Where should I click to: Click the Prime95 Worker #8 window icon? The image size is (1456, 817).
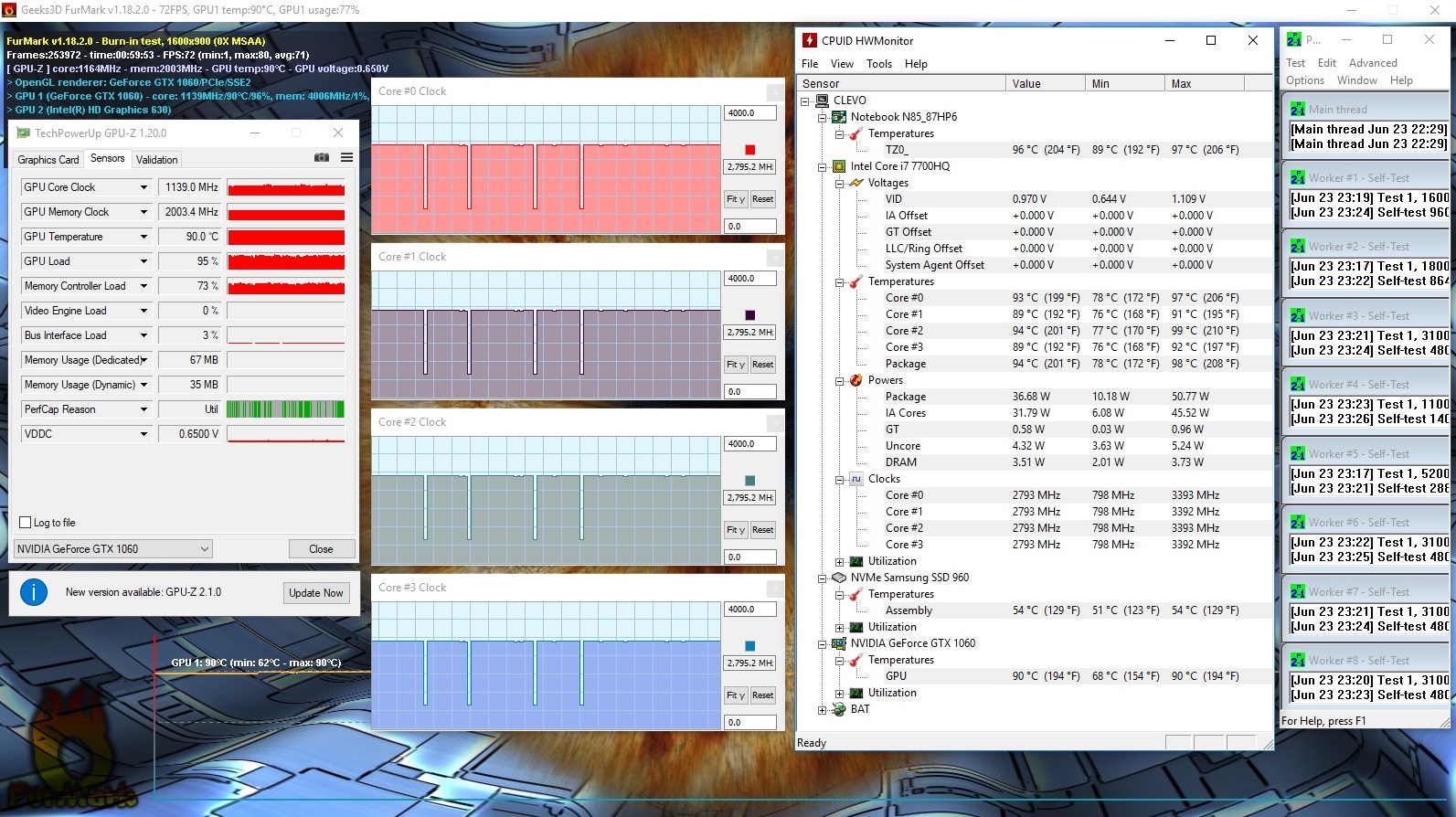1297,660
